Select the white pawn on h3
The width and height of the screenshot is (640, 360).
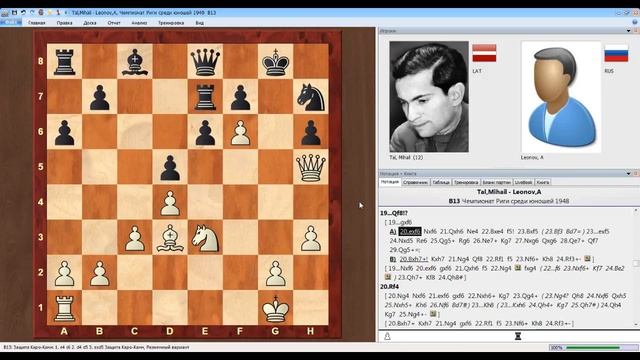pyautogui.click(x=311, y=237)
